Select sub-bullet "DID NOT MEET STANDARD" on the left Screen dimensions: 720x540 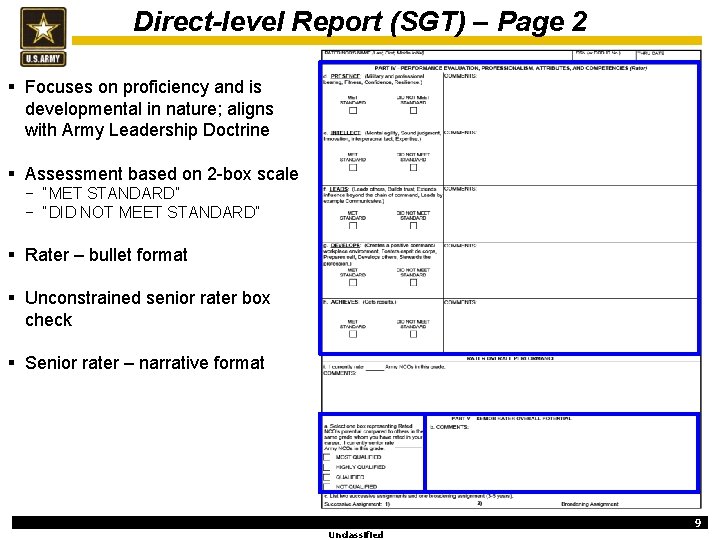[151, 212]
